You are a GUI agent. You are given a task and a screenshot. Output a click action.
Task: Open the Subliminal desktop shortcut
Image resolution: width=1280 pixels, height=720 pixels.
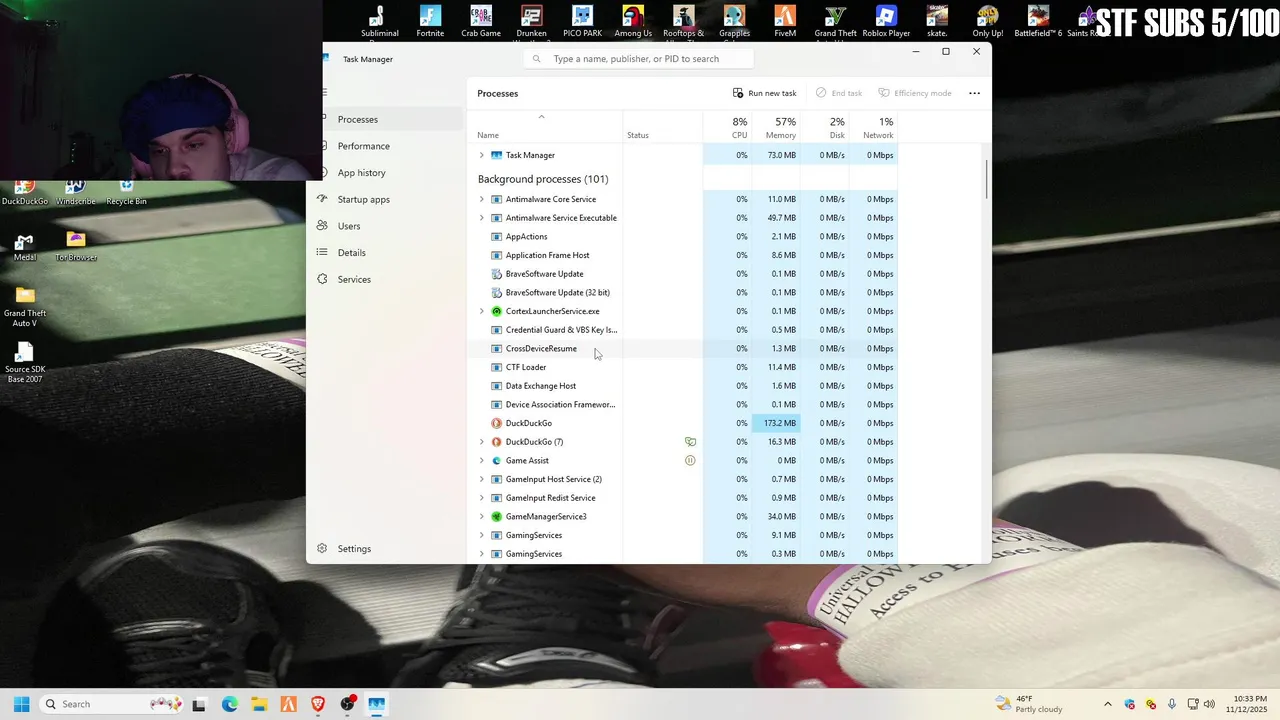point(379,22)
